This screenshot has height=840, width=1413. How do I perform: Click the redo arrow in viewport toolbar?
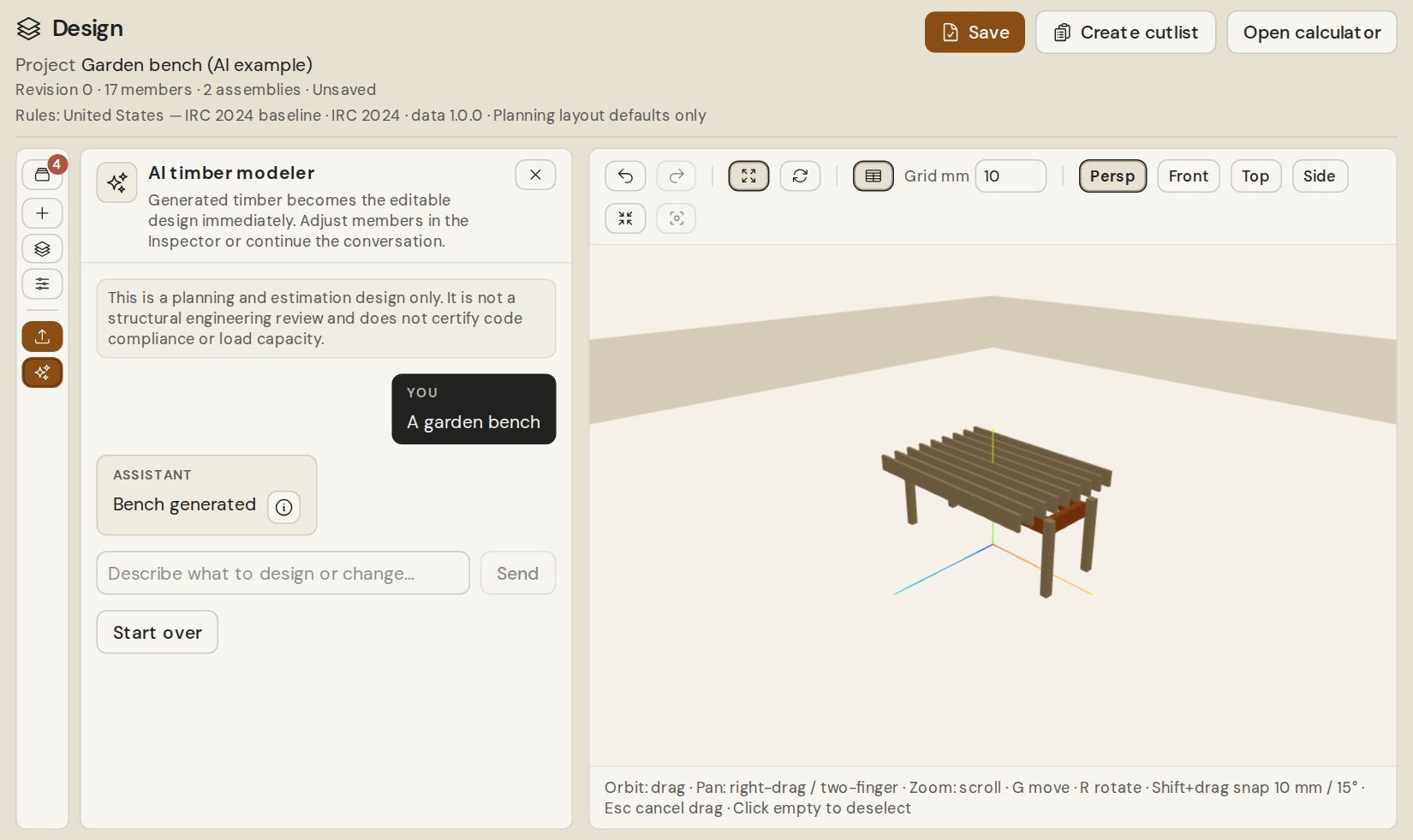(677, 176)
